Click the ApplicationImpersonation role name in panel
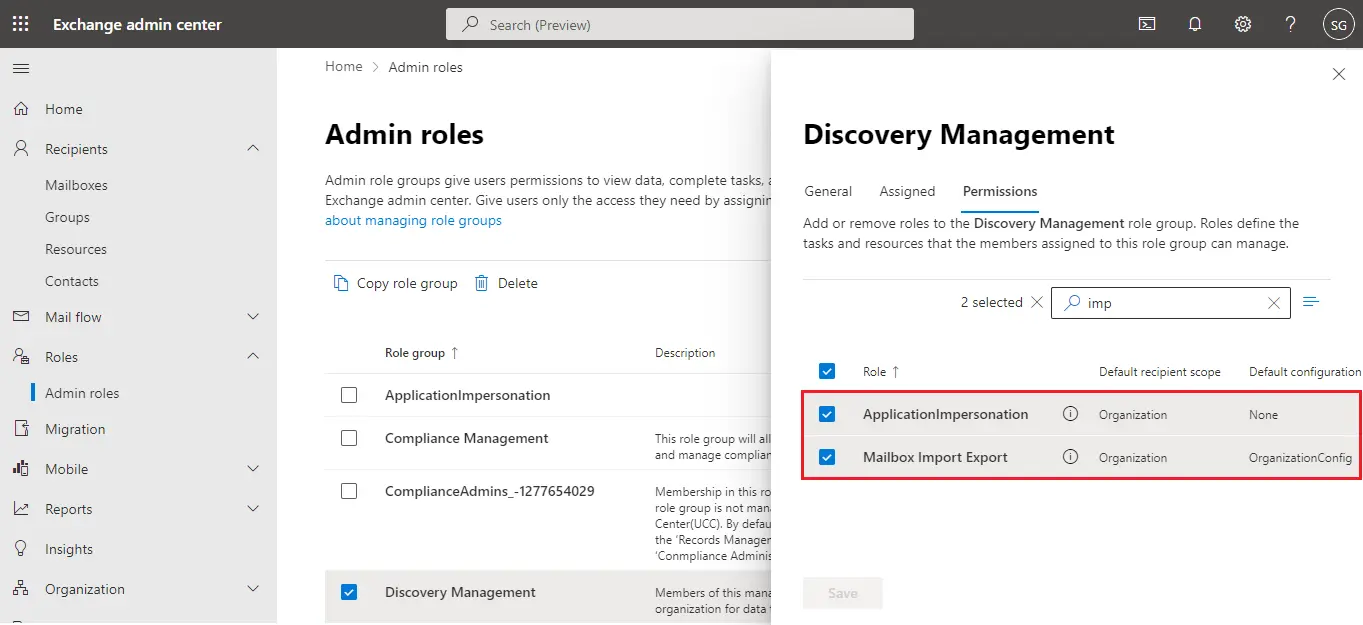Image resolution: width=1363 pixels, height=625 pixels. click(945, 414)
